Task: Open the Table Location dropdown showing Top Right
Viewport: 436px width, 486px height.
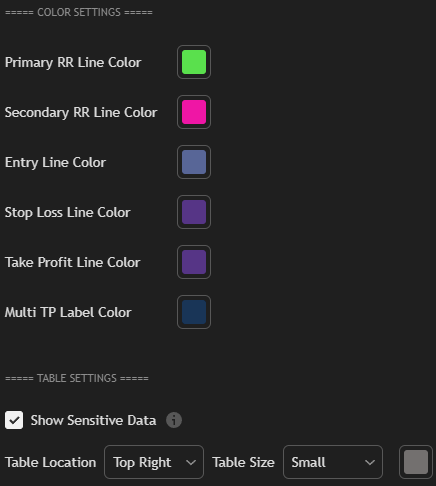Action: click(154, 462)
